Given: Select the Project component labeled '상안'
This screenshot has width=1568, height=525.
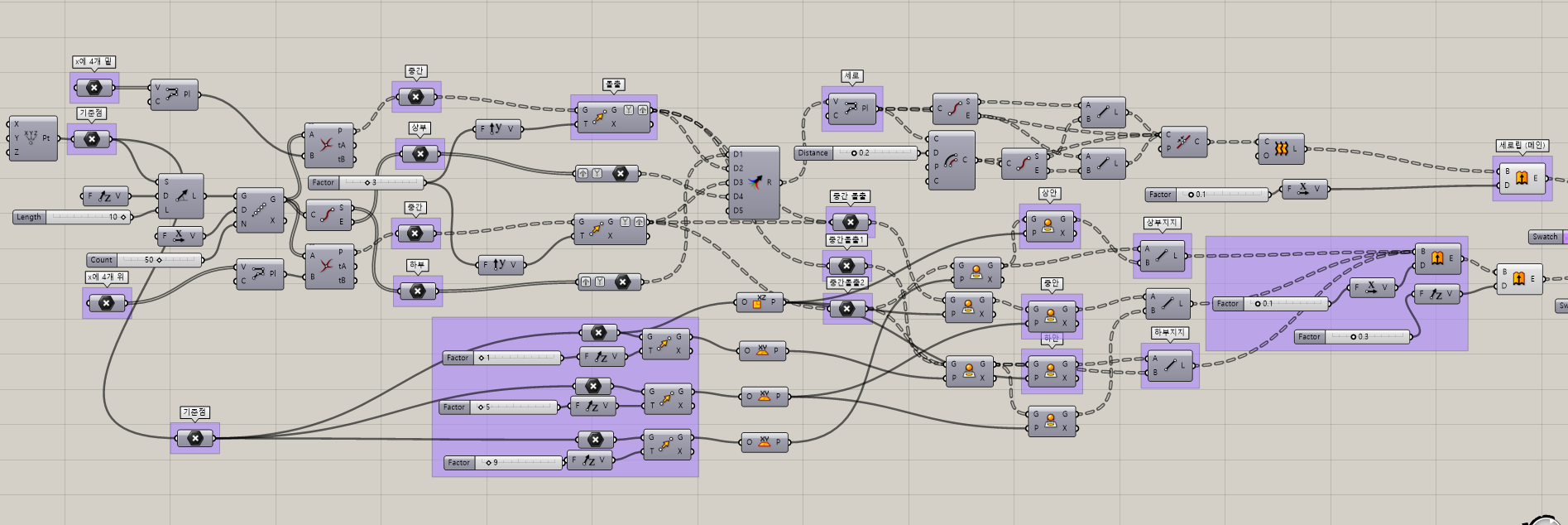Looking at the screenshot, I should point(1049,225).
